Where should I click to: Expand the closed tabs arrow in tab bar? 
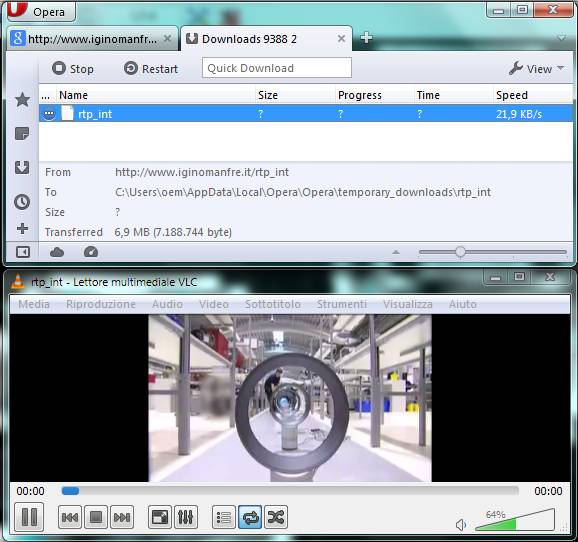pyautogui.click(x=562, y=38)
